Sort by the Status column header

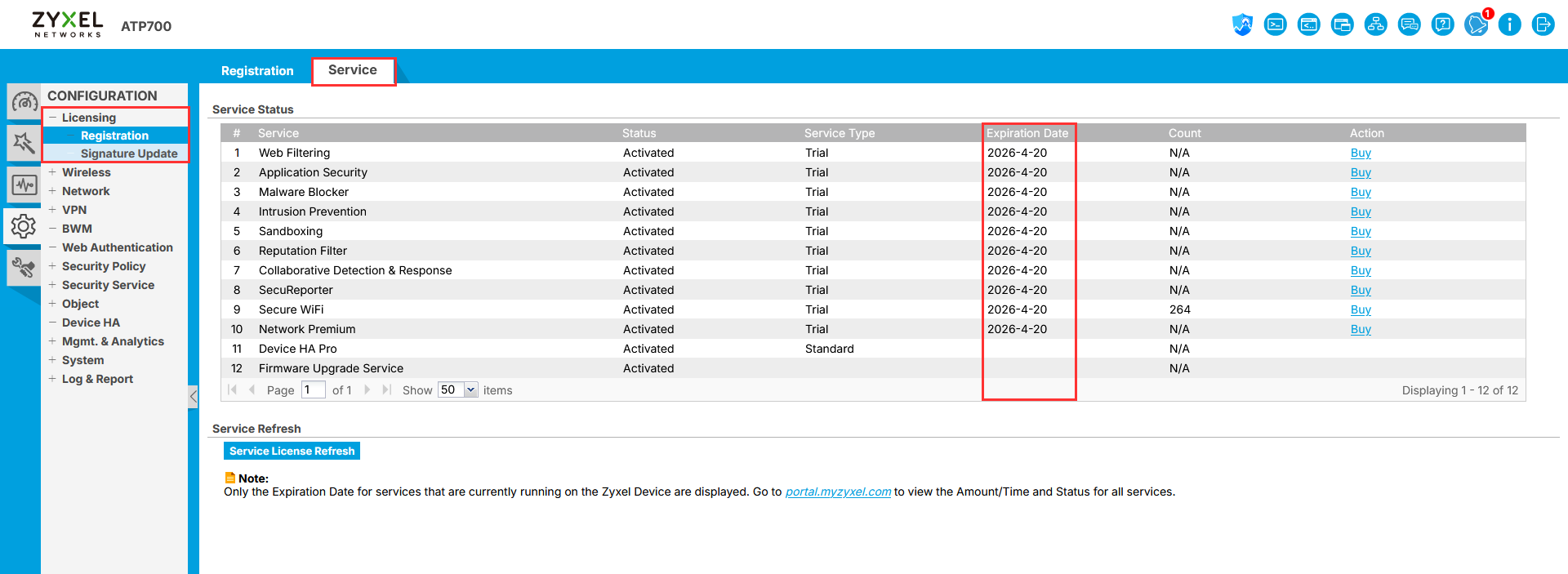[x=639, y=133]
